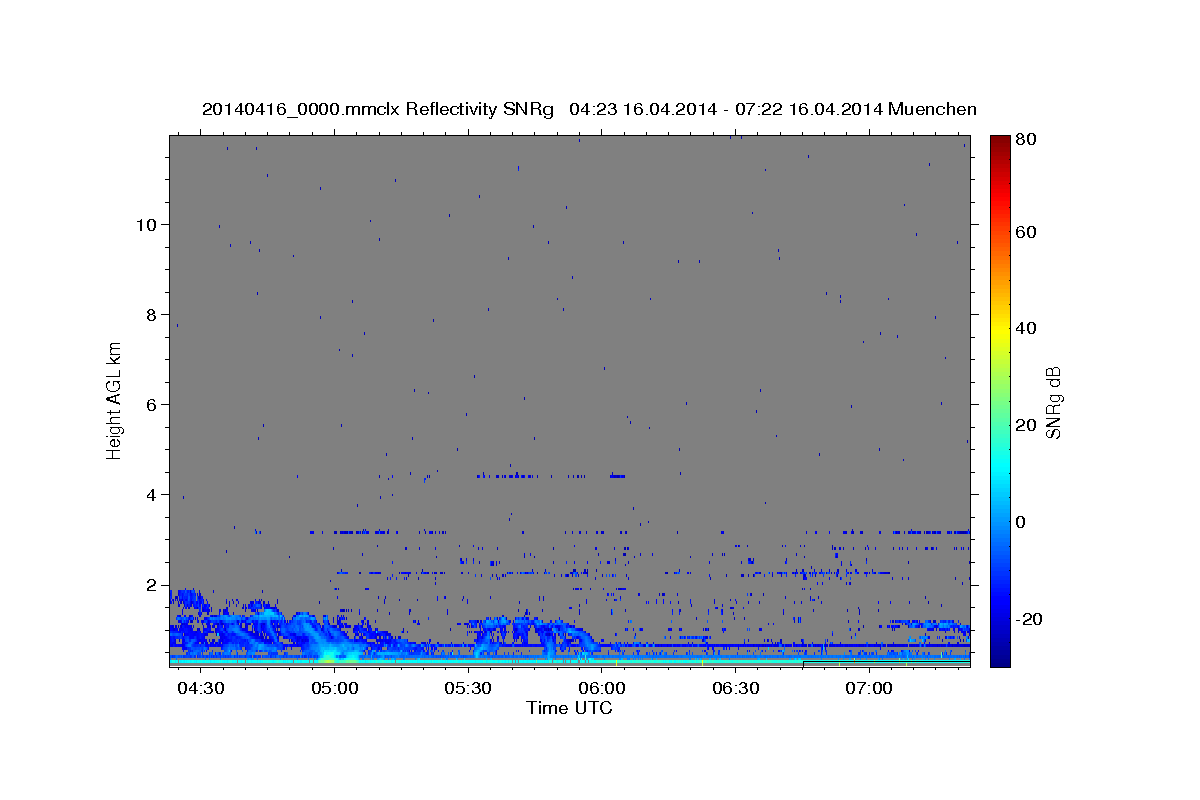Image resolution: width=1200 pixels, height=800 pixels.
Task: Click the colorbar tick label '60'
Action: (1025, 232)
